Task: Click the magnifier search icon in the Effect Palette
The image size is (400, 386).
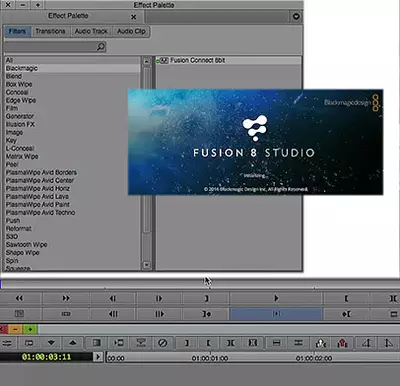Action: click(101, 47)
